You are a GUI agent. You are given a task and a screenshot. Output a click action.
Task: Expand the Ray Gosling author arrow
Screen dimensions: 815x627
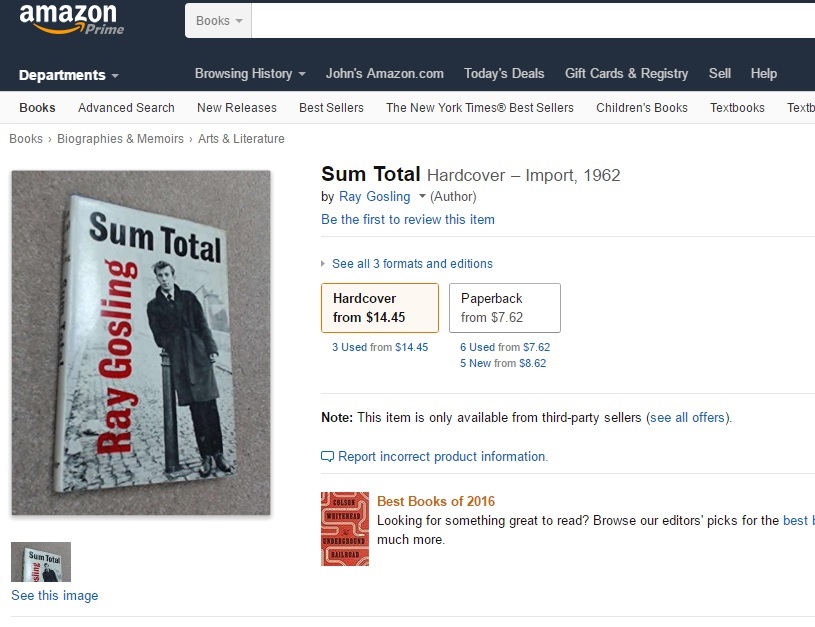click(x=422, y=197)
